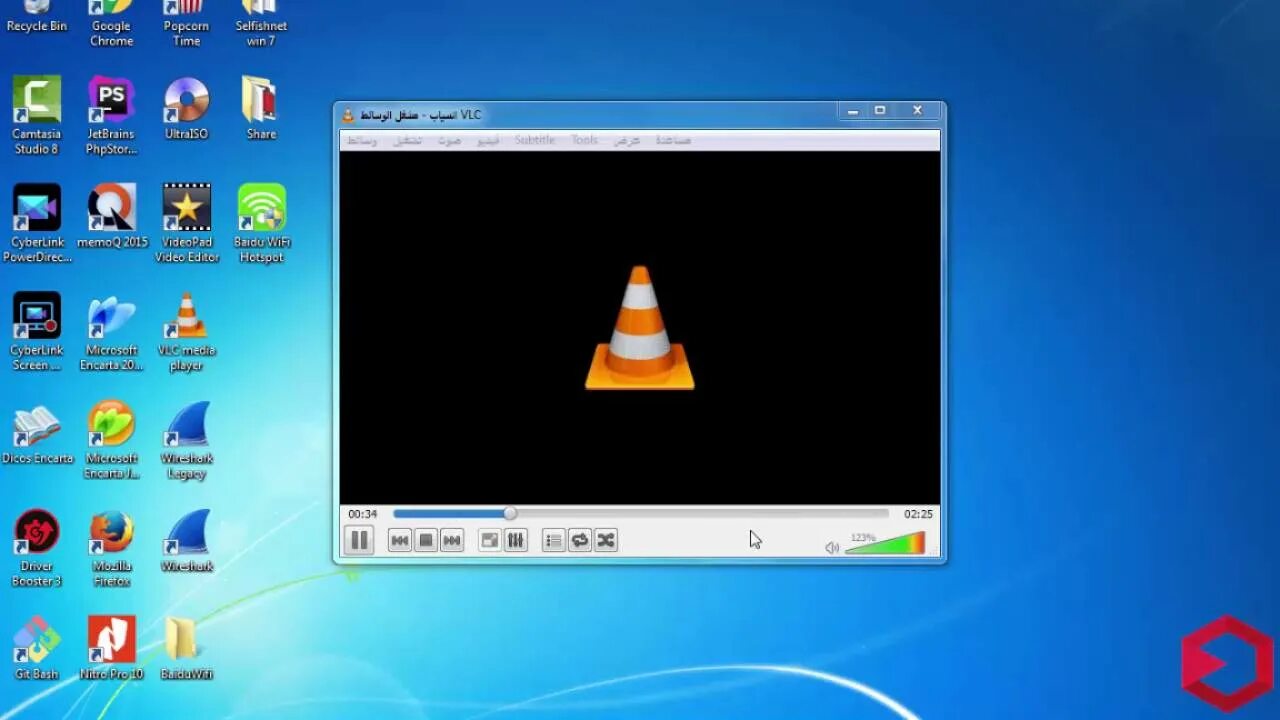Select Selfishnet win 7 desktop icon
Screen dimensions: 1280x720
click(x=261, y=24)
